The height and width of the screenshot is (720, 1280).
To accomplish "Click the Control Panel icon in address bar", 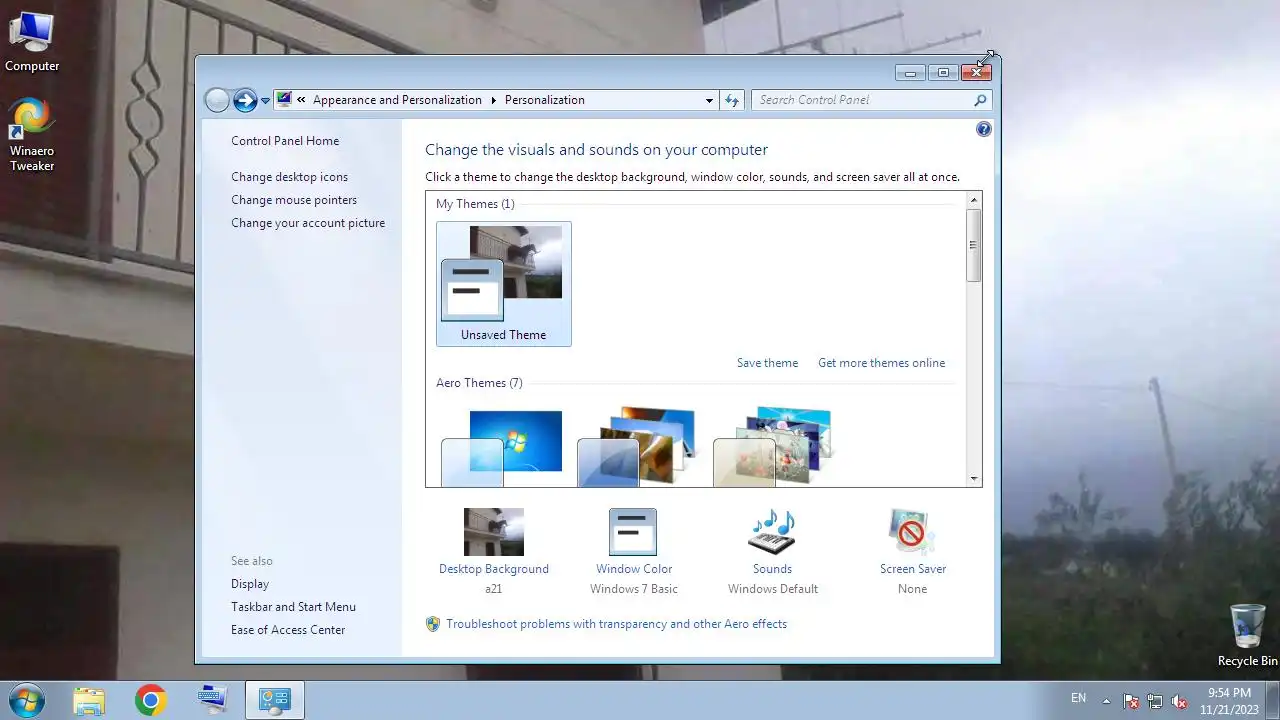I will coord(285,100).
